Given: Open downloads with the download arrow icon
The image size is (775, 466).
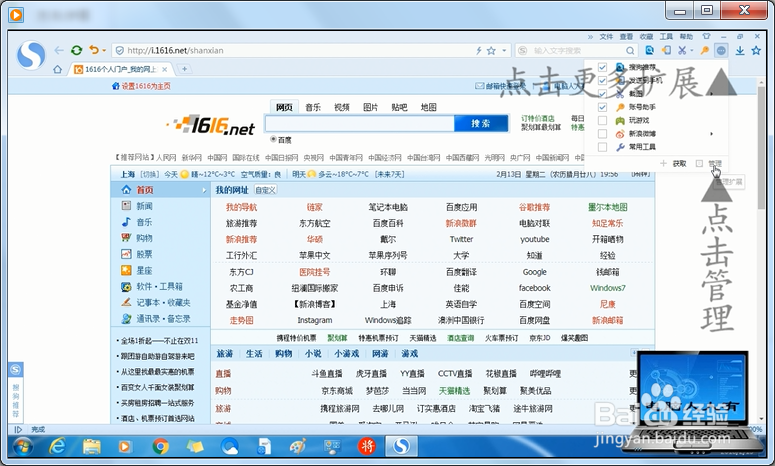Looking at the screenshot, I should [740, 50].
